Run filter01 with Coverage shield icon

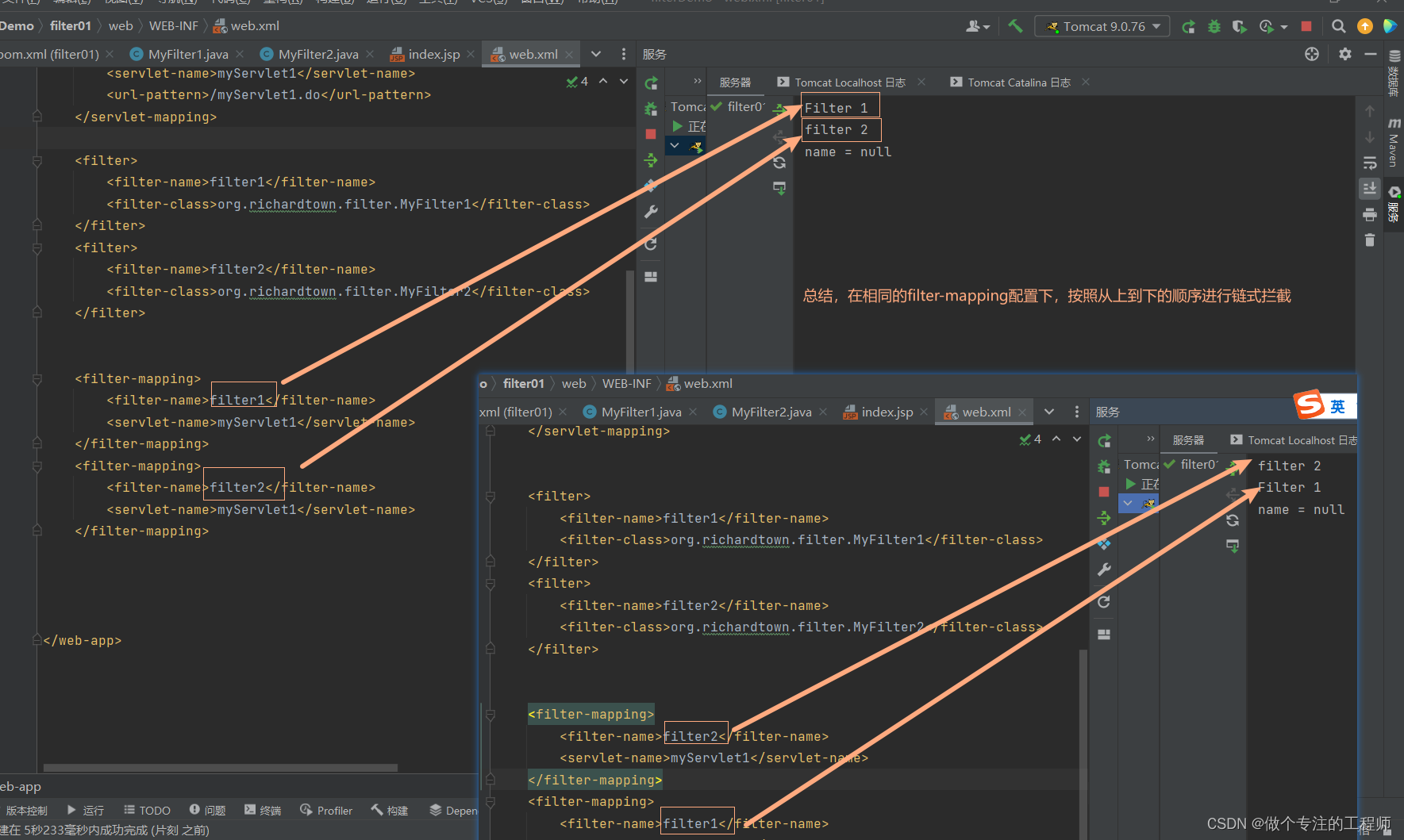(x=1240, y=26)
